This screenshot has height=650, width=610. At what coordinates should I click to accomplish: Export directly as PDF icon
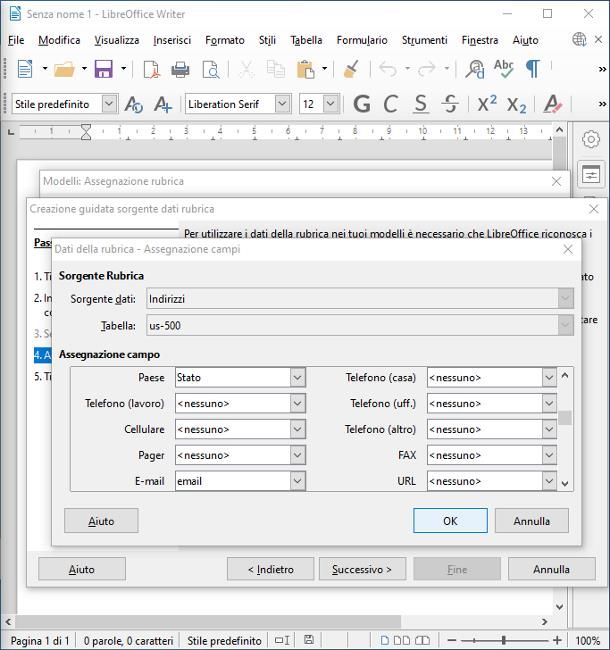pyautogui.click(x=151, y=69)
